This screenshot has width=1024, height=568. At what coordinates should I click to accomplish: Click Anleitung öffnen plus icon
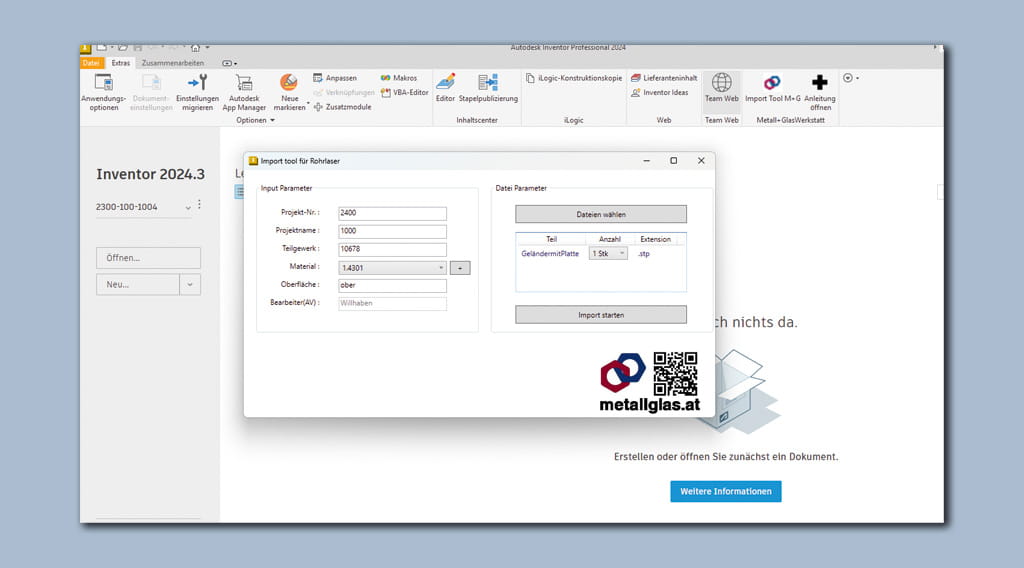pos(819,84)
